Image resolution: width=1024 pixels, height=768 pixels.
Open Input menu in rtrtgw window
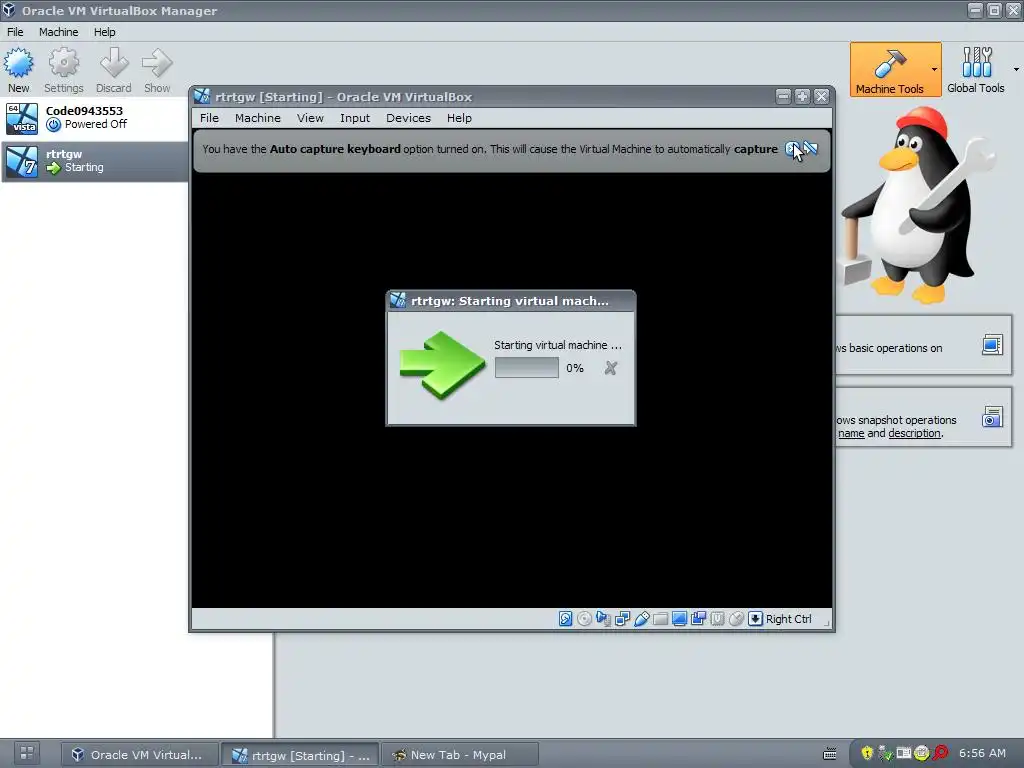pos(355,118)
